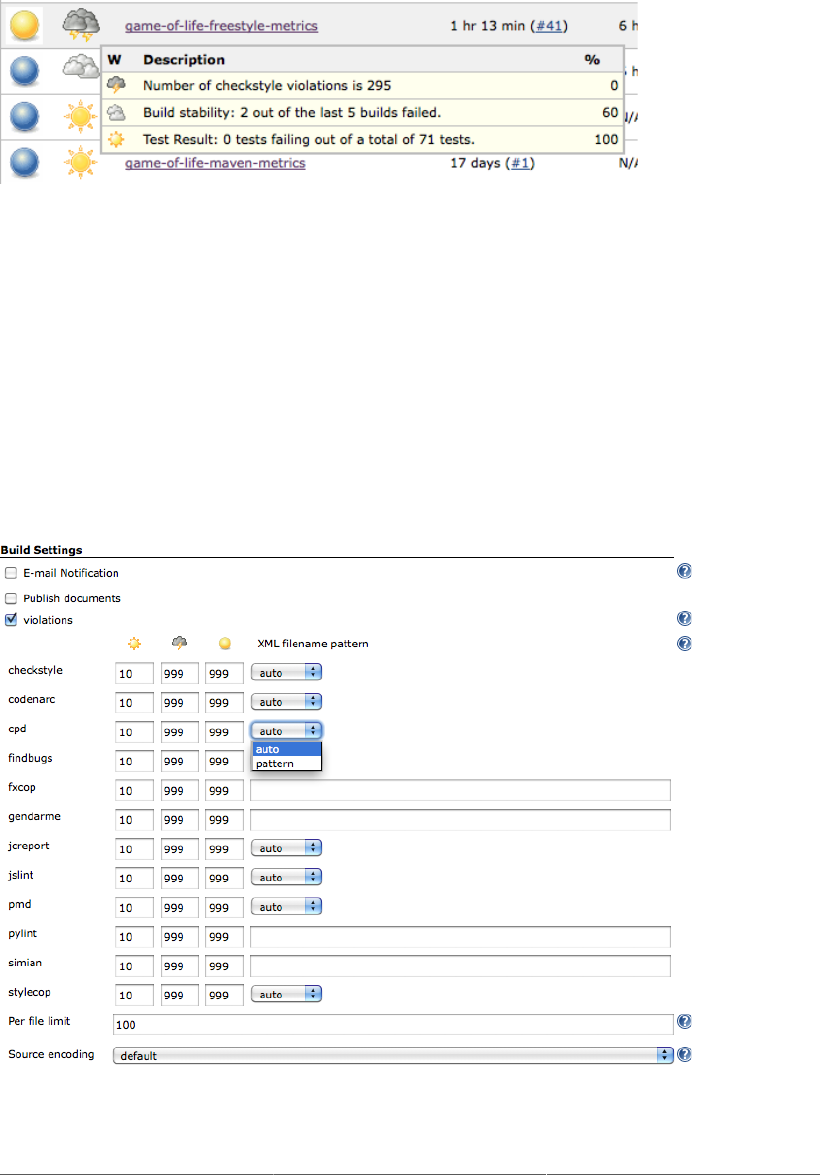Click storm icon in checkstyle violations tooltip row
820x1175 pixels.
116,85
